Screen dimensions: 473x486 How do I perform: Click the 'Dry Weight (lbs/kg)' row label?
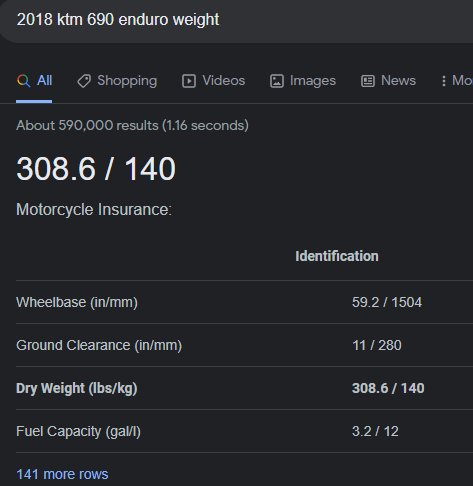pos(77,388)
